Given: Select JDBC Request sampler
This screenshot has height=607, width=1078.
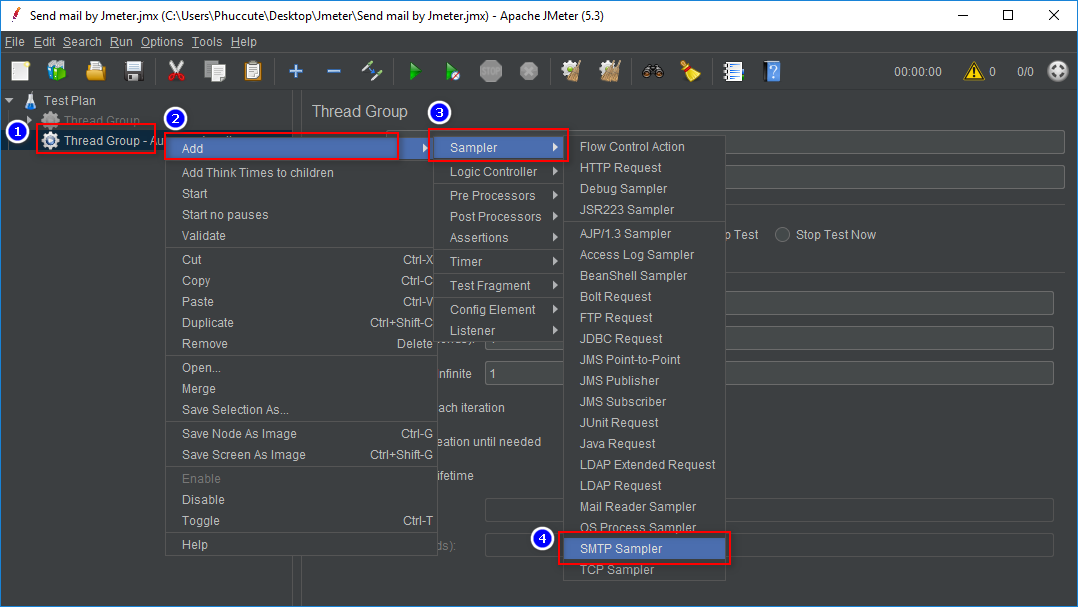Looking at the screenshot, I should tap(644, 339).
